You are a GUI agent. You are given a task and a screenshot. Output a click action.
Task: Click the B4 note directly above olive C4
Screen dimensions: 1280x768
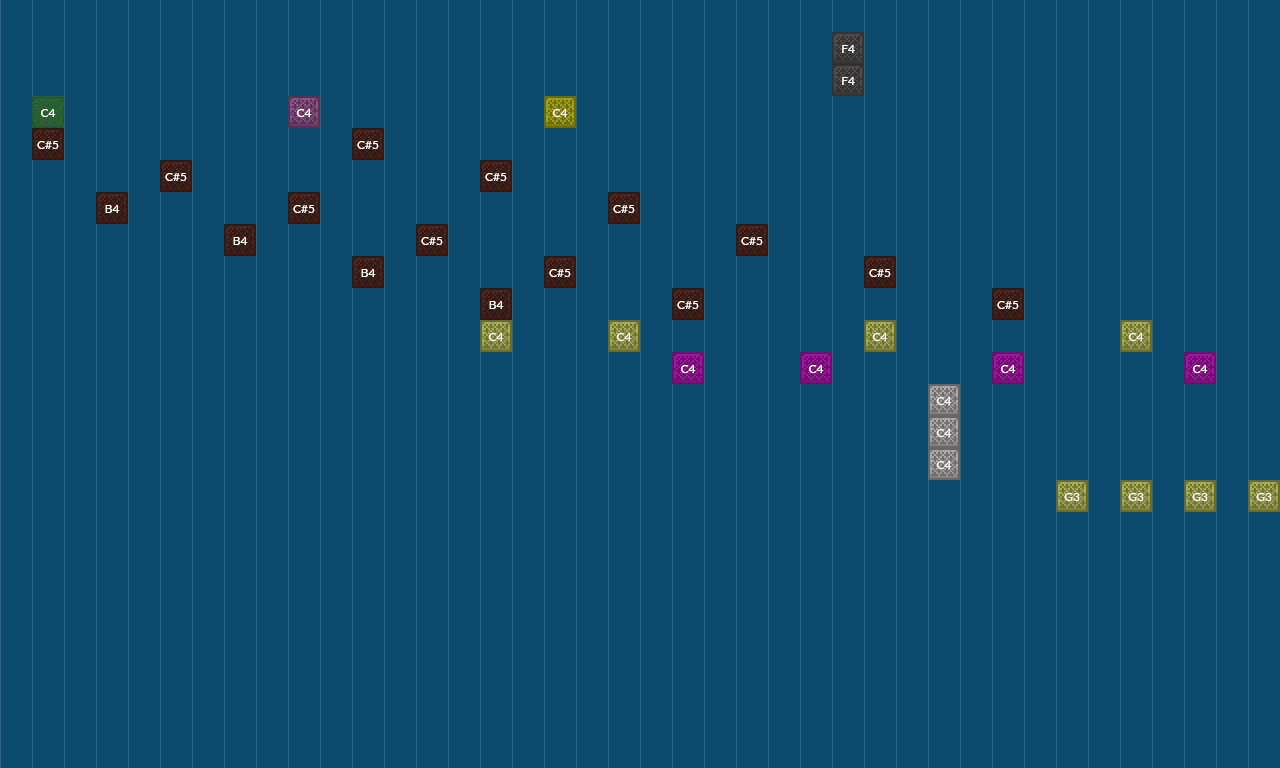pyautogui.click(x=496, y=304)
